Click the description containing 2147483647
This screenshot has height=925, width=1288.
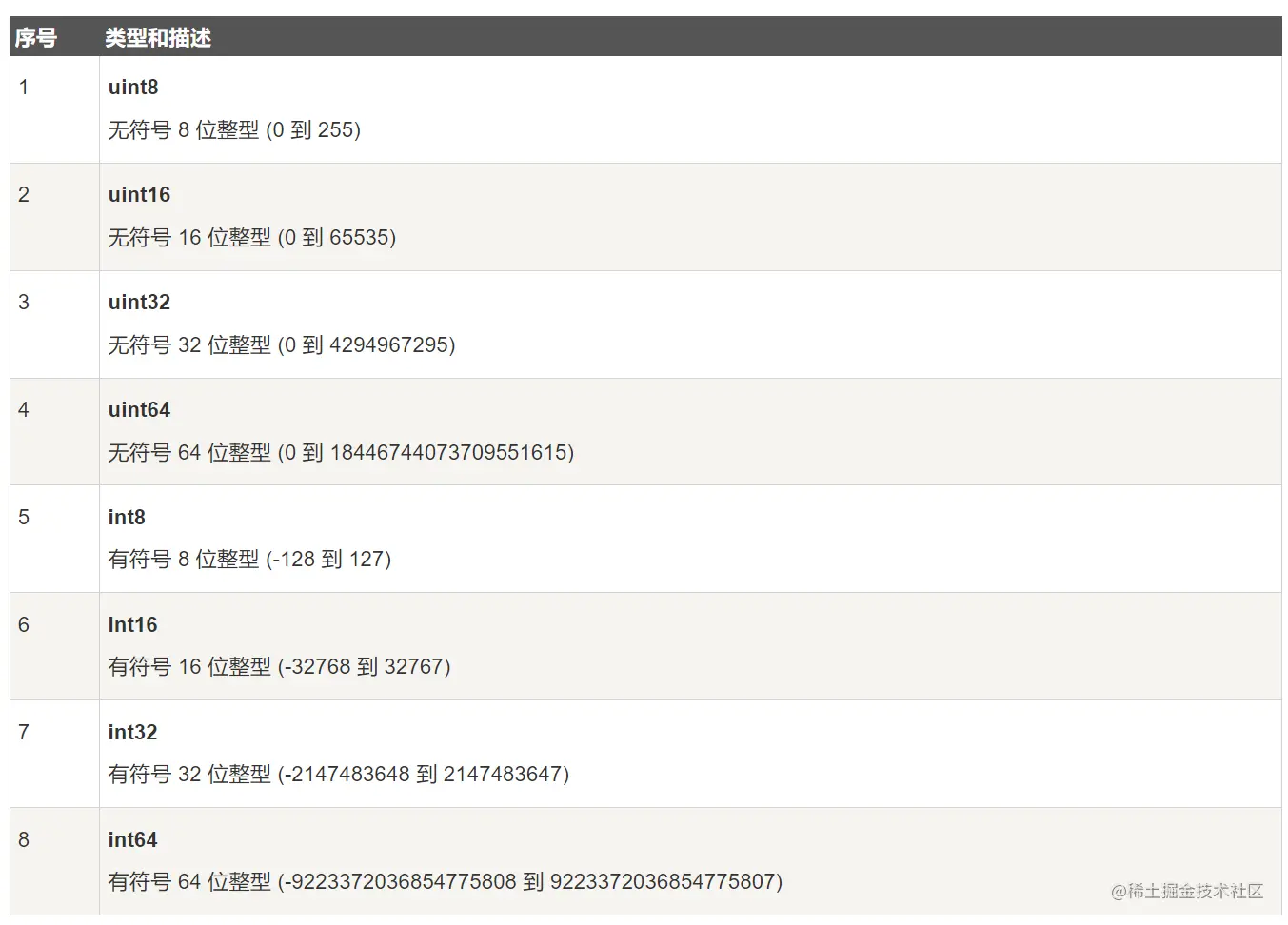pyautogui.click(x=338, y=775)
